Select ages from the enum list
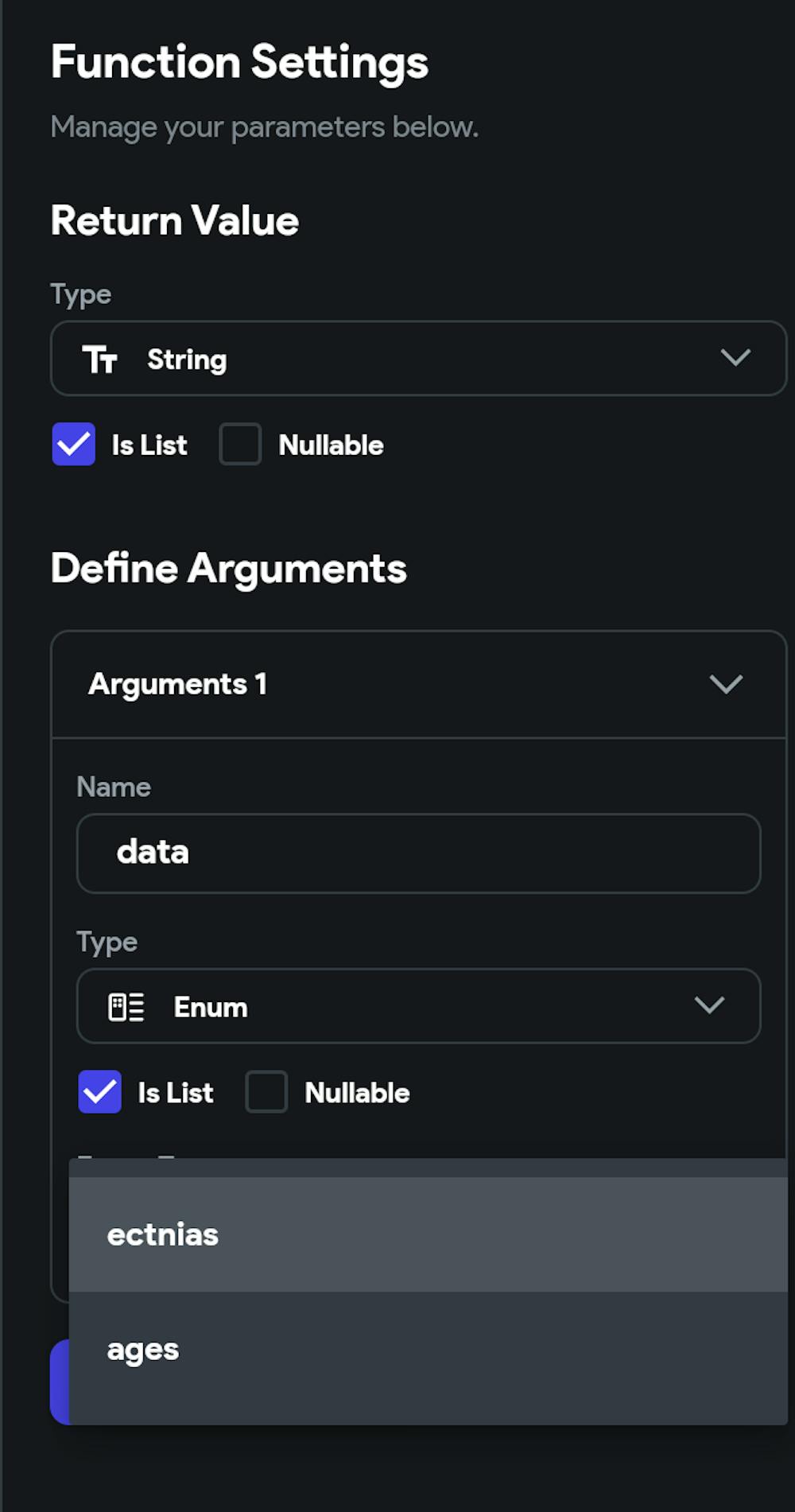Screen dimensions: 795x1512 pos(143,1349)
